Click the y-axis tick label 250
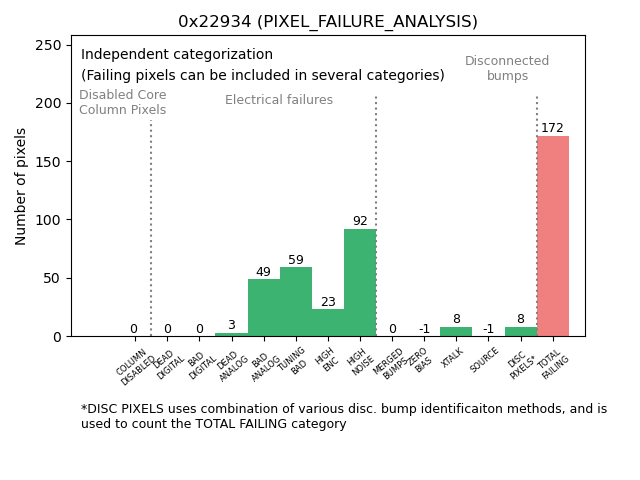Viewport: 640px width, 480px height. coord(49,45)
